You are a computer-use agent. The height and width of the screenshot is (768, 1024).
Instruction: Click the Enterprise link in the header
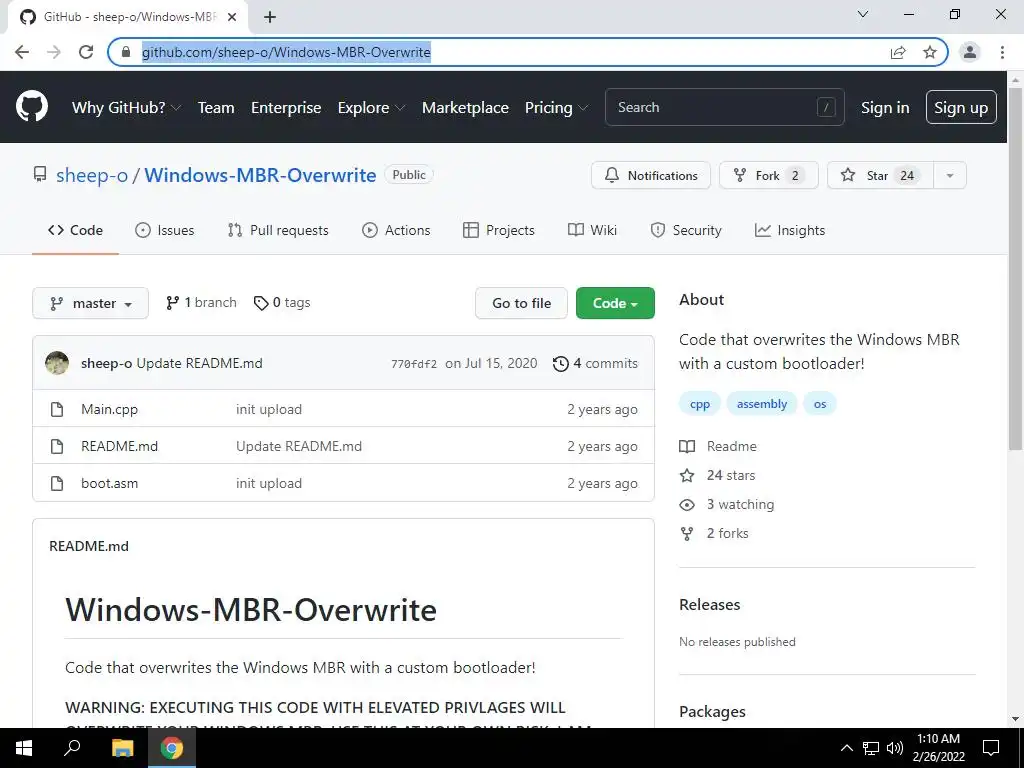(286, 108)
